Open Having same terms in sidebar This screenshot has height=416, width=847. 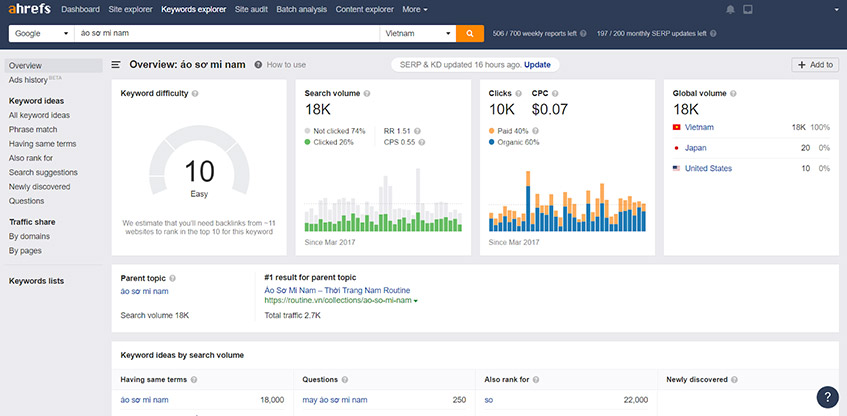42,144
